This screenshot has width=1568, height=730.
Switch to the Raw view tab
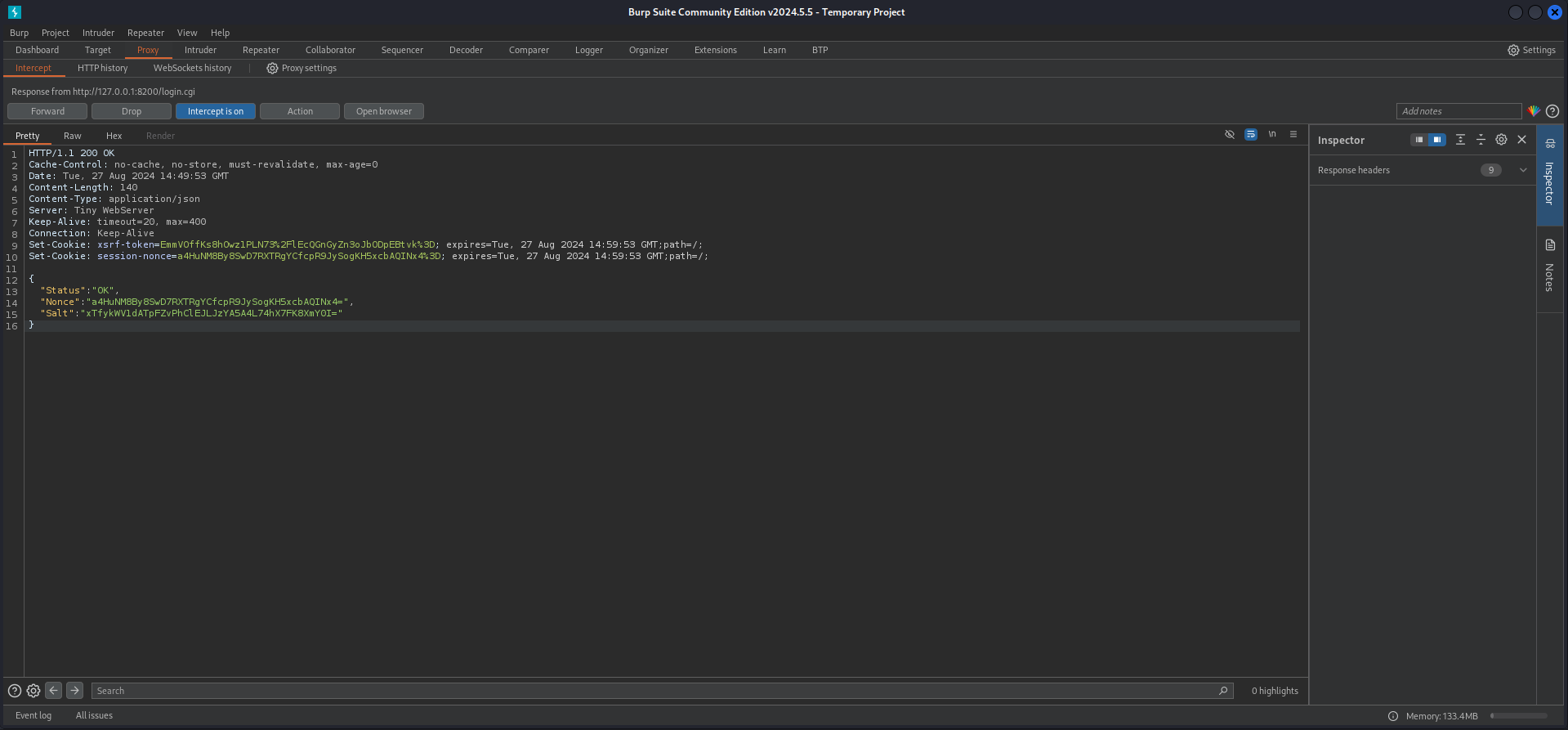click(73, 136)
